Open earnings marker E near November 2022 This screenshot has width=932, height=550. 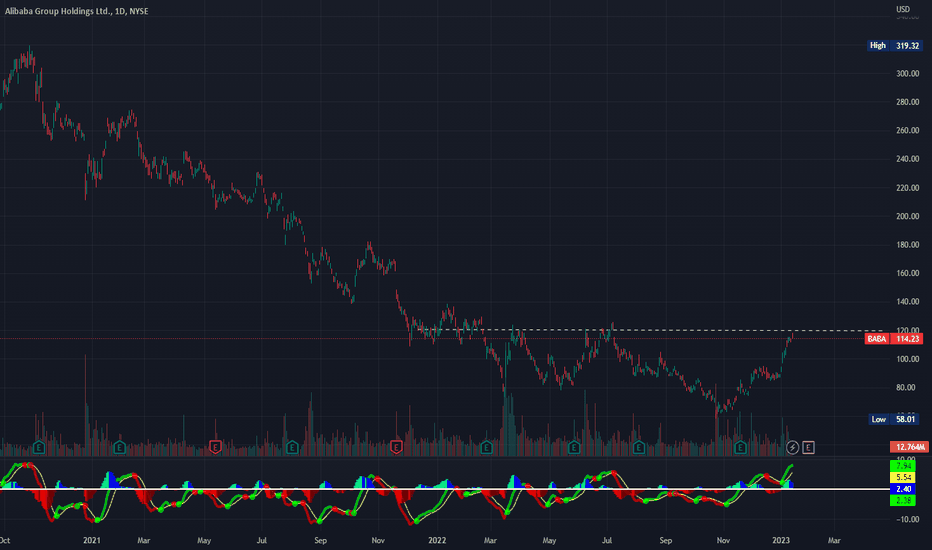coord(740,447)
